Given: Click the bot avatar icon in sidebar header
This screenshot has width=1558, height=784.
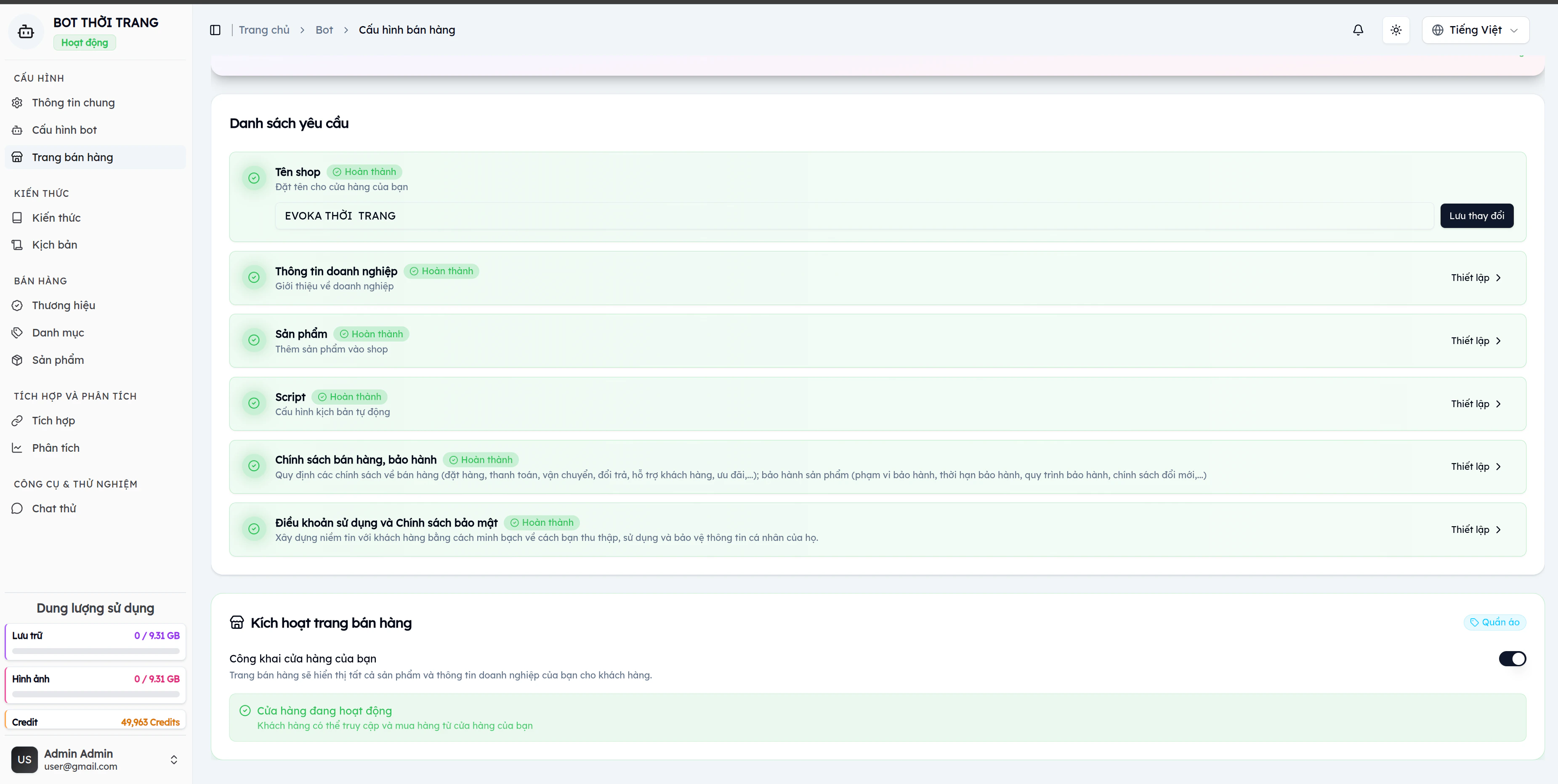Looking at the screenshot, I should (26, 32).
